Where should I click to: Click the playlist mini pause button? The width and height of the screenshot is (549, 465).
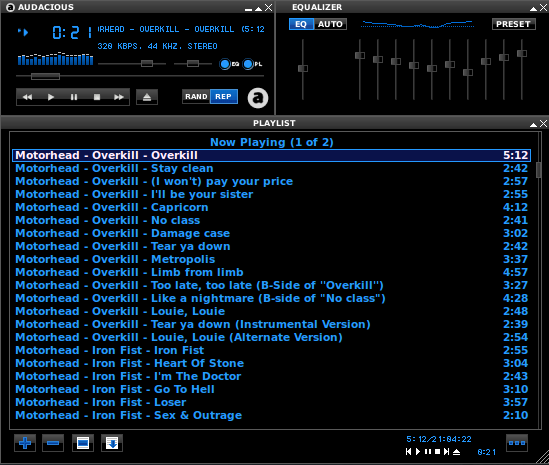pyautogui.click(x=428, y=452)
